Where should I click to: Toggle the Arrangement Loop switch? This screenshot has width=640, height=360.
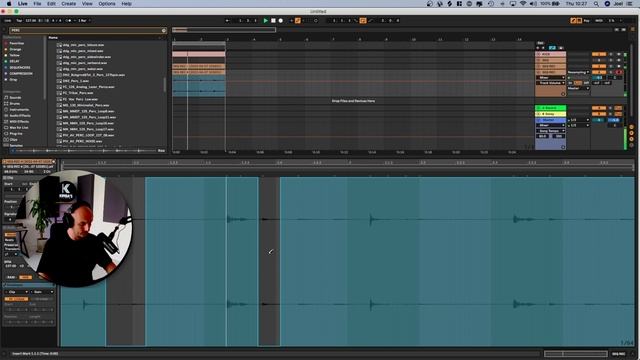(362, 20)
